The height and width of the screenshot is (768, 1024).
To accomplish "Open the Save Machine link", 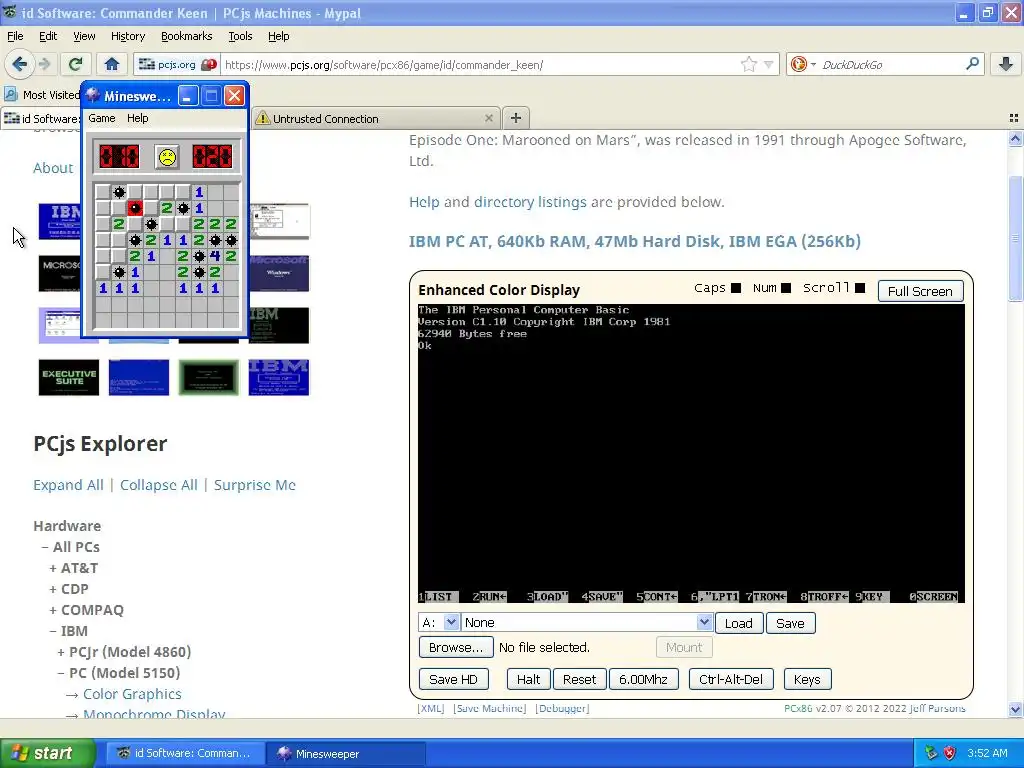I will [x=490, y=709].
